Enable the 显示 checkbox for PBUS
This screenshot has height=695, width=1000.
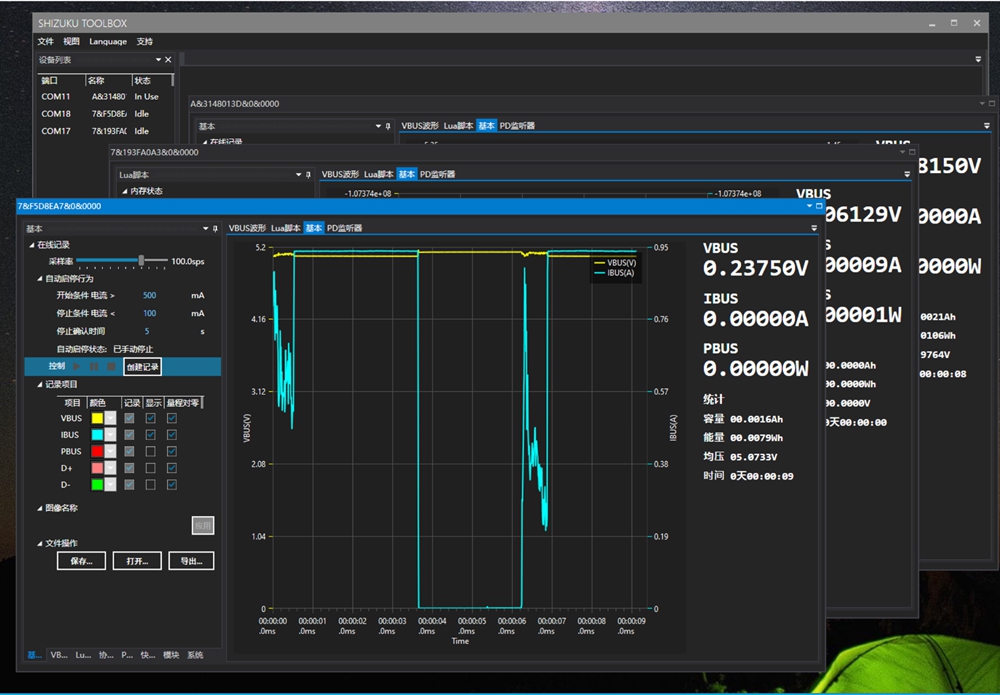150,451
